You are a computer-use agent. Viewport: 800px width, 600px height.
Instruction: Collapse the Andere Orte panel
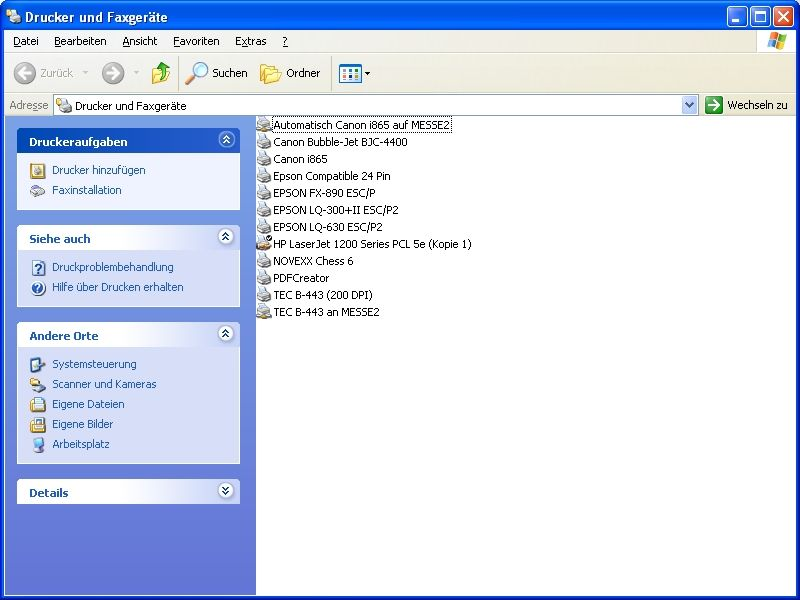point(226,334)
